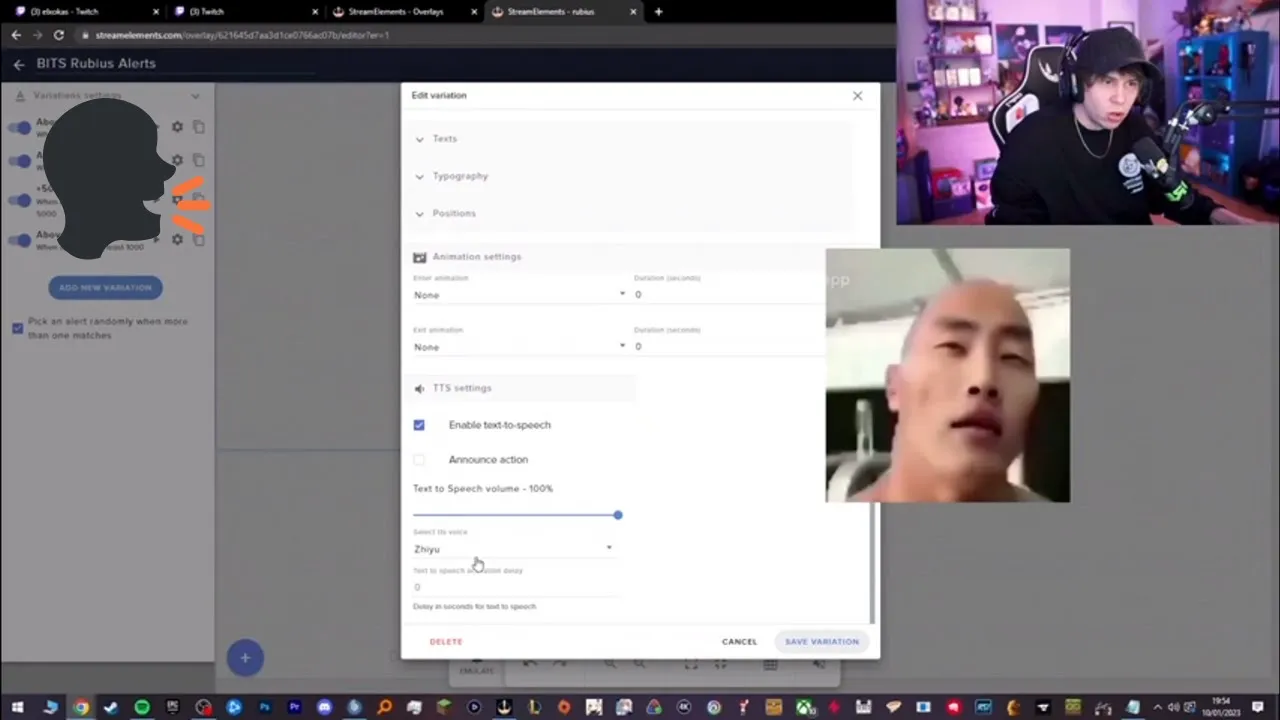1280x720 pixels.
Task: Open the Windows Start menu
Action: [x=17, y=708]
